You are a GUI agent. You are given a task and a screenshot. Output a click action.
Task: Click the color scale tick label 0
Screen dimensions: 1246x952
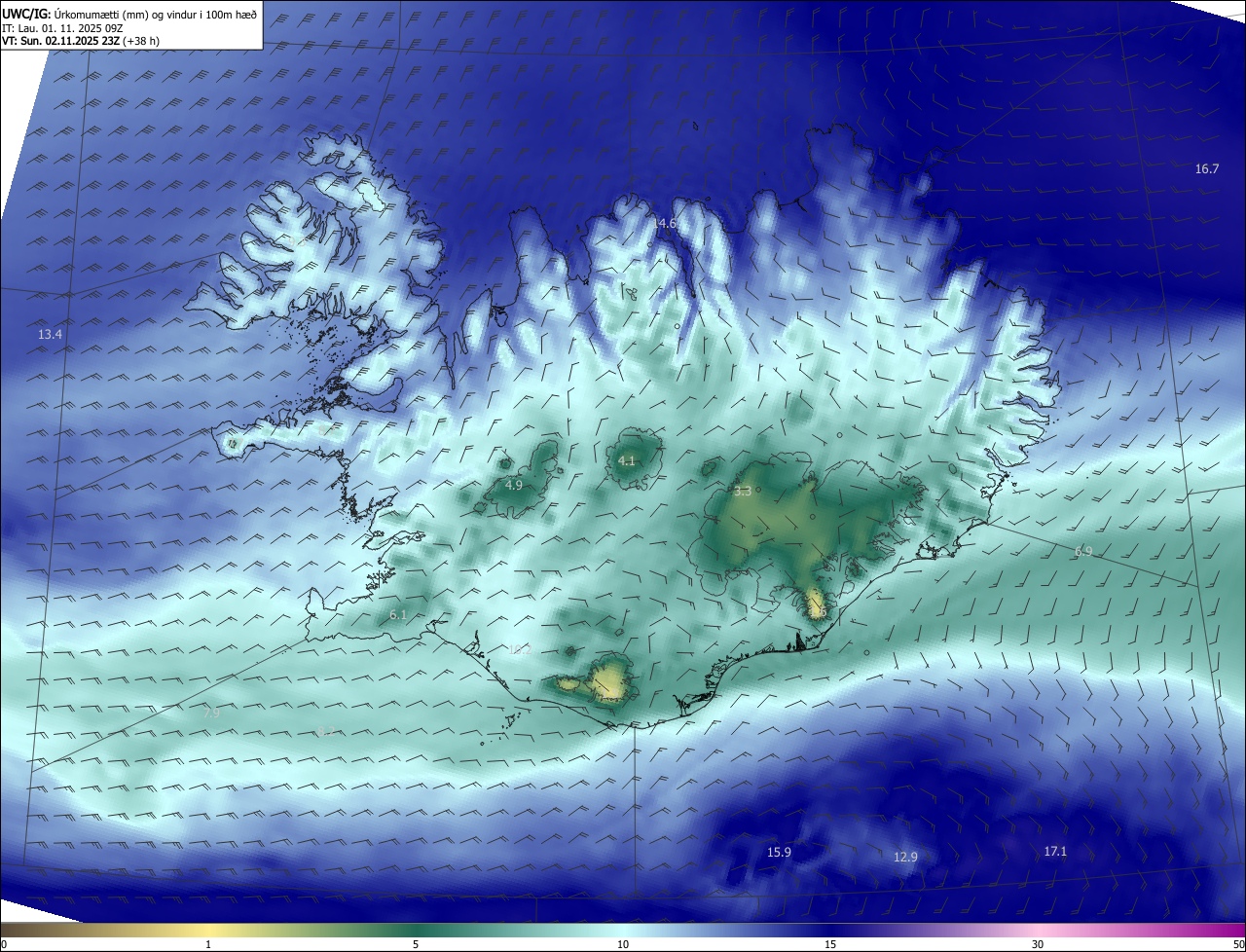pyautogui.click(x=4, y=944)
